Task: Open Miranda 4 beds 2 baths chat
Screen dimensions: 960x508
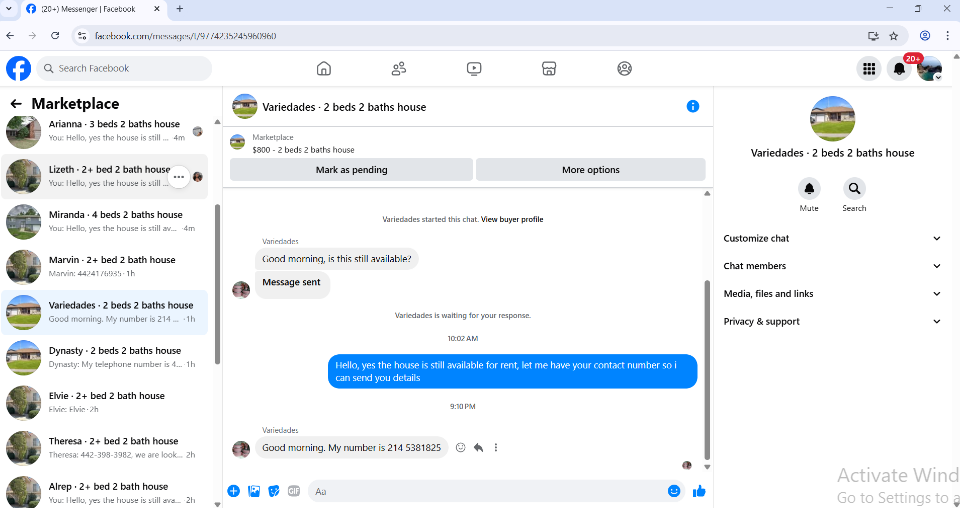Action: [x=105, y=222]
